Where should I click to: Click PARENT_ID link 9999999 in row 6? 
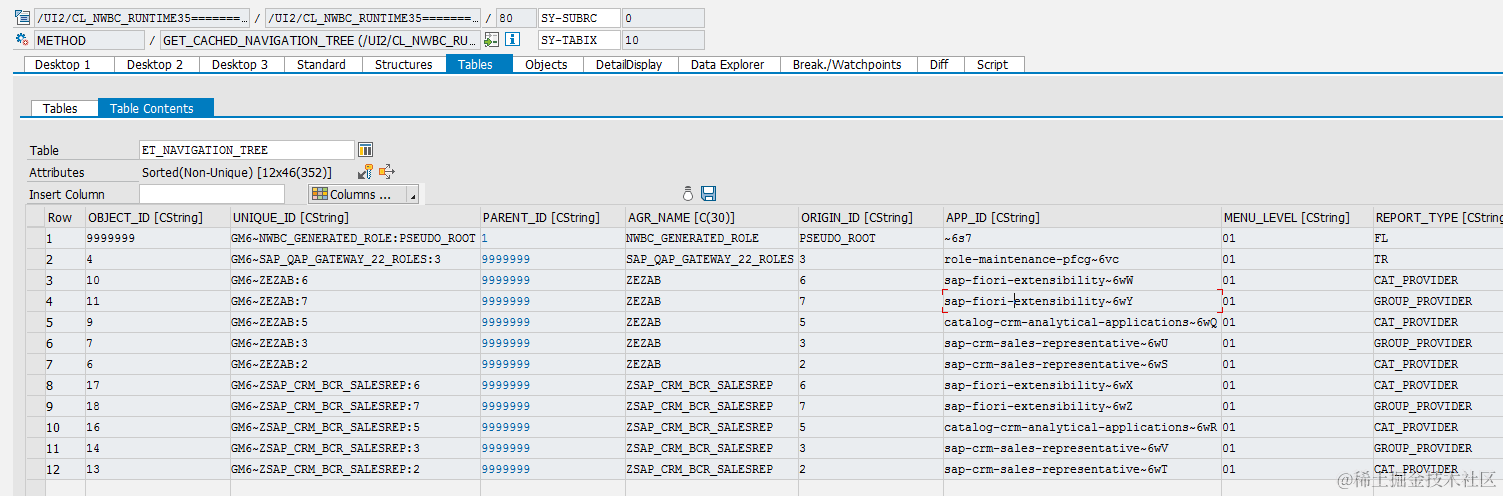(505, 343)
